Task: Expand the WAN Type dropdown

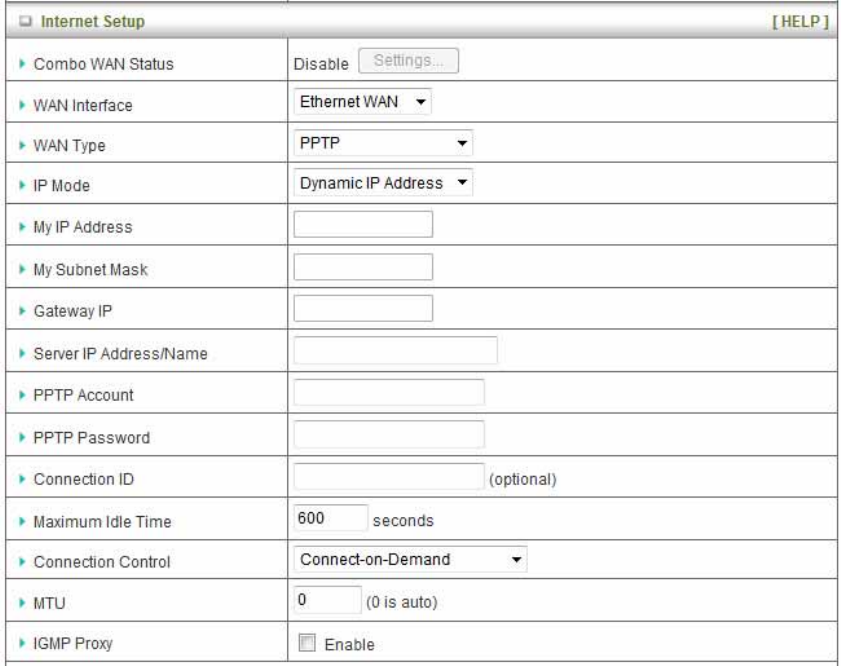Action: 382,143
